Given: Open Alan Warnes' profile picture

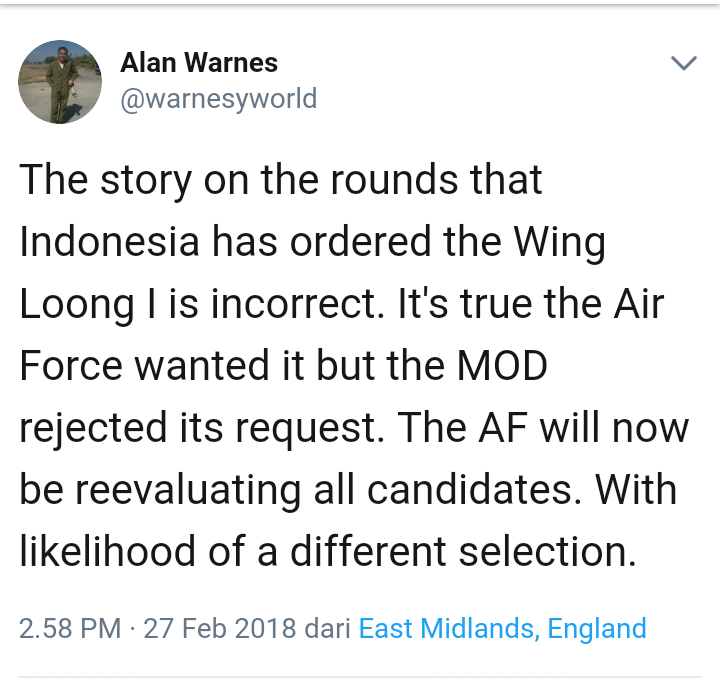Looking at the screenshot, I should click(60, 82).
